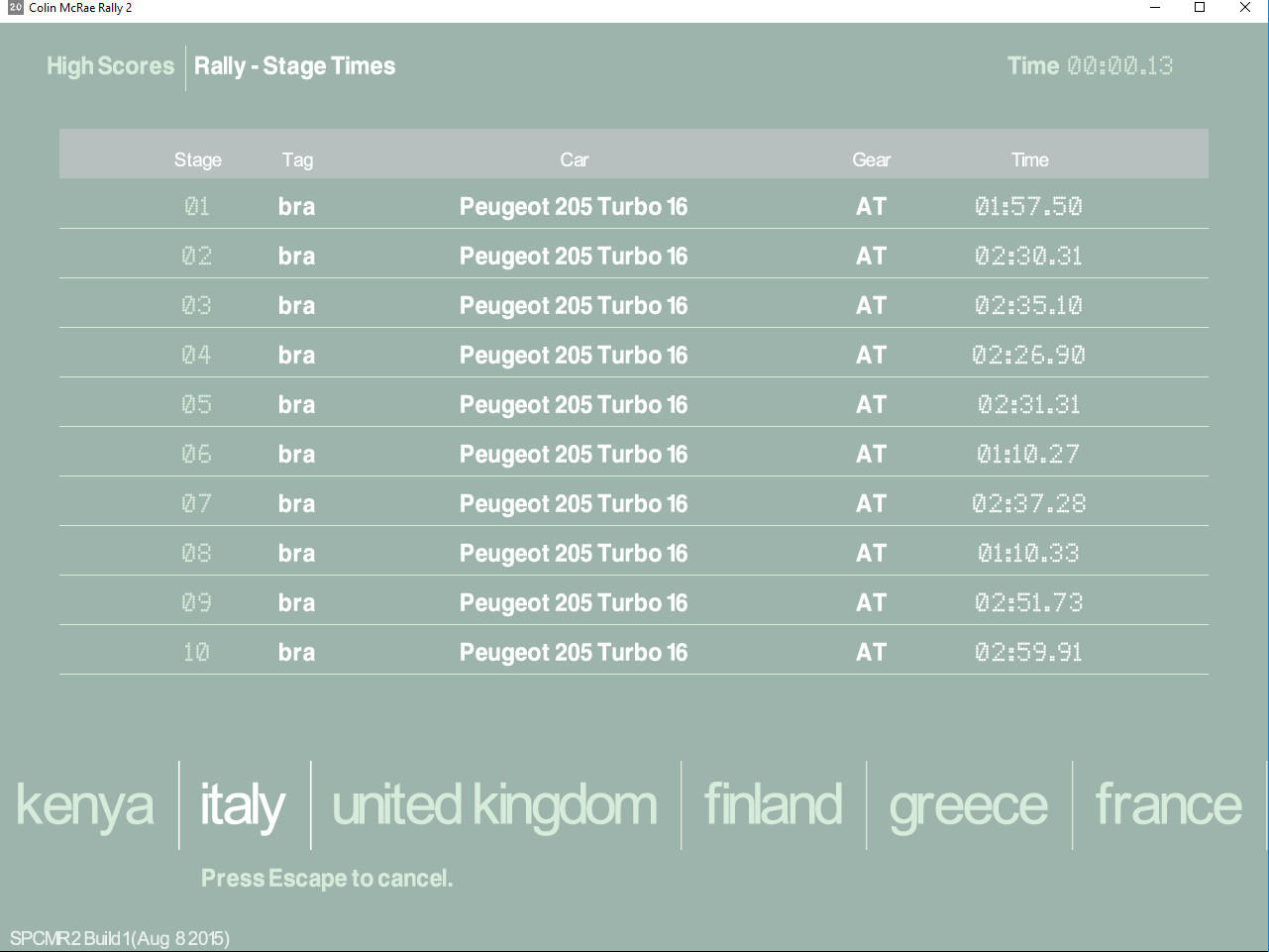
Task: Switch to the united kingdom tab
Action: (494, 805)
